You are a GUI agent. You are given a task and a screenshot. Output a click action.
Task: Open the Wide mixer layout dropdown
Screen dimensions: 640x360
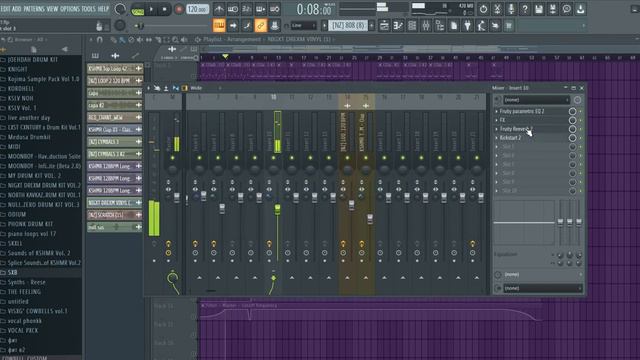[206, 88]
